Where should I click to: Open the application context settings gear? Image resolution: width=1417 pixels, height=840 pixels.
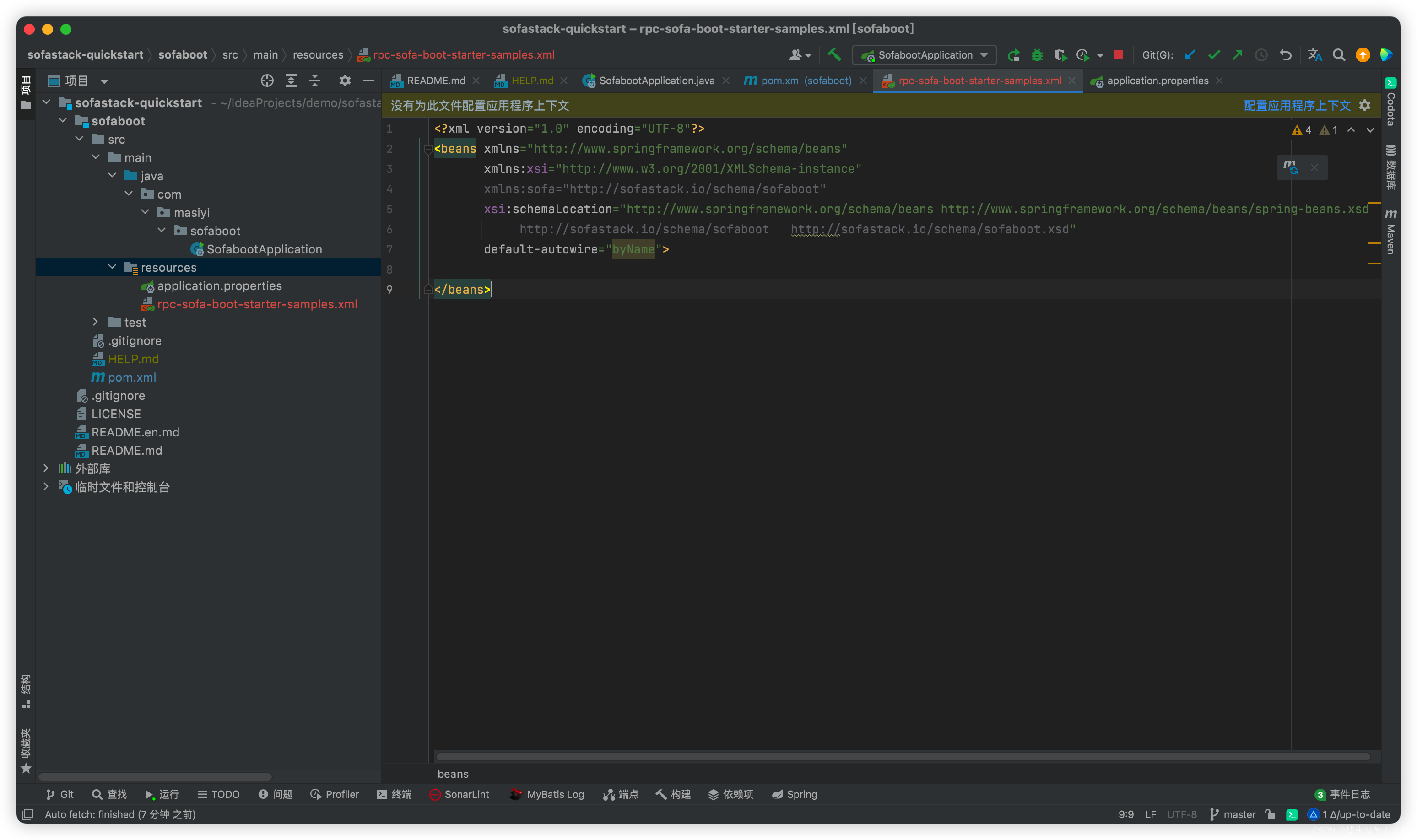point(1365,105)
